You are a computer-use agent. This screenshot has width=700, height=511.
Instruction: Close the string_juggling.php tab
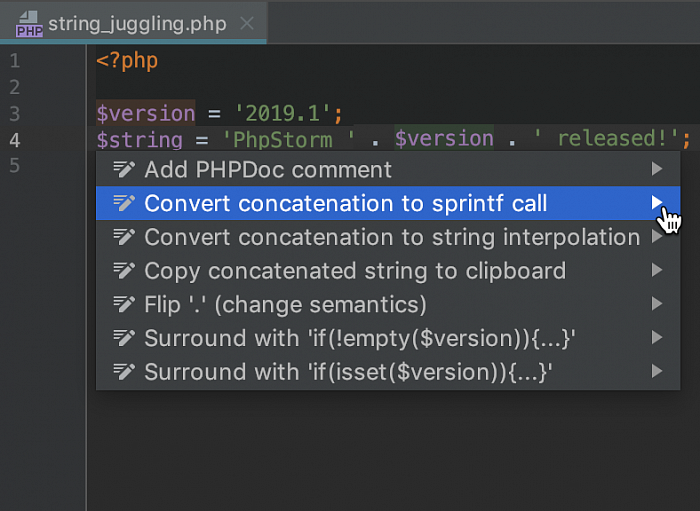[247, 23]
